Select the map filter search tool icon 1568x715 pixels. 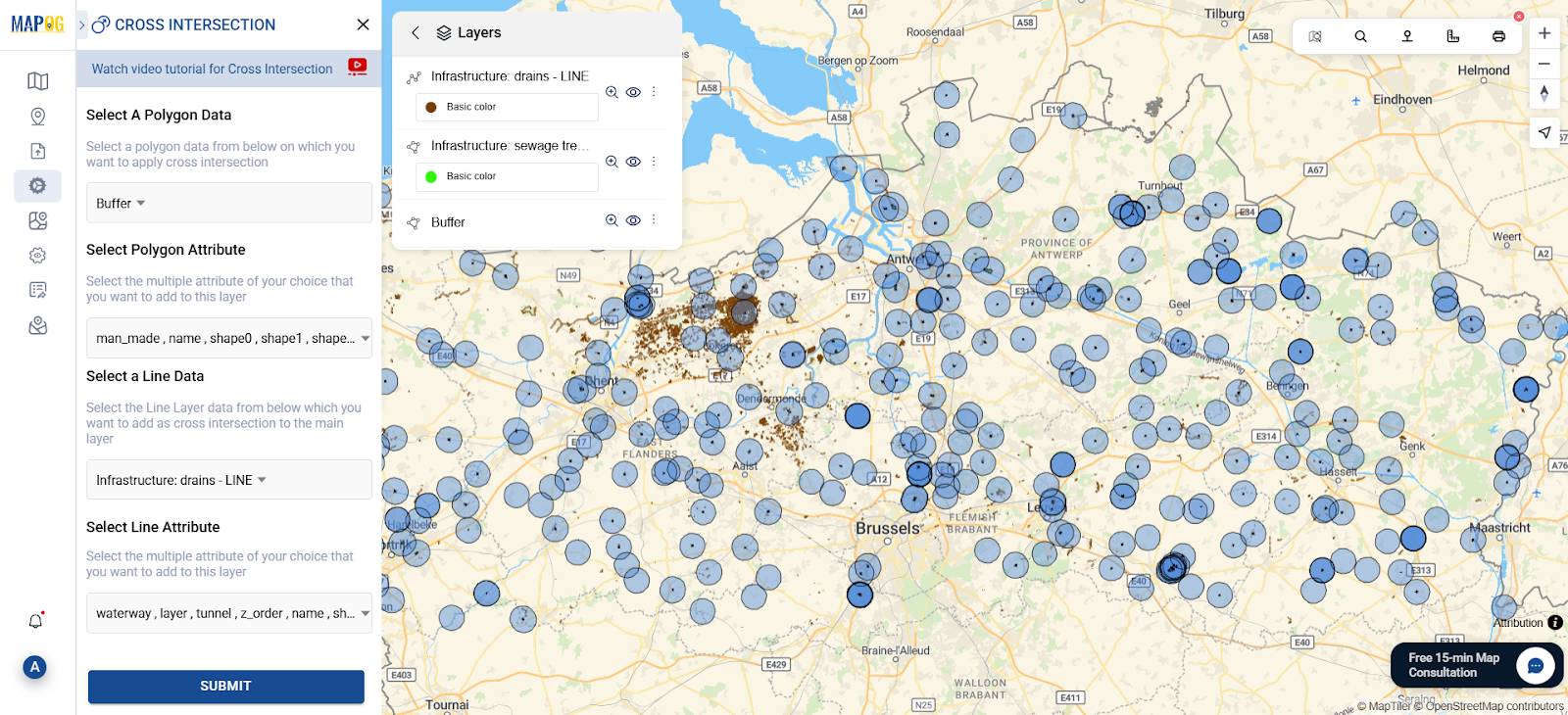(x=1315, y=36)
